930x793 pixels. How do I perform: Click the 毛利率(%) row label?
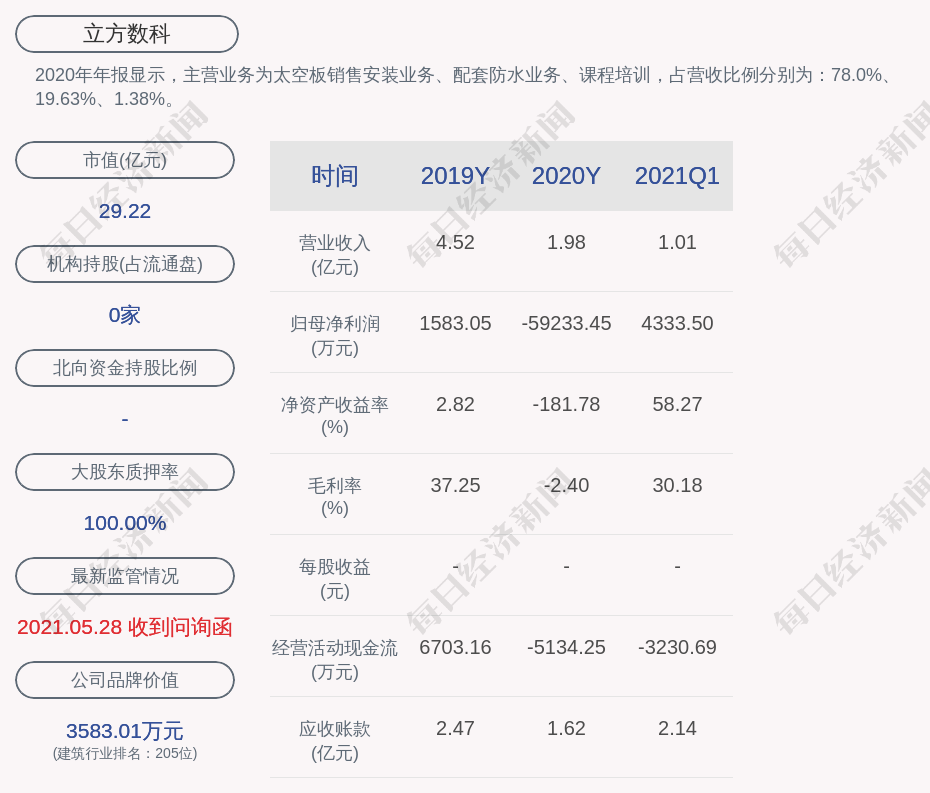point(335,497)
